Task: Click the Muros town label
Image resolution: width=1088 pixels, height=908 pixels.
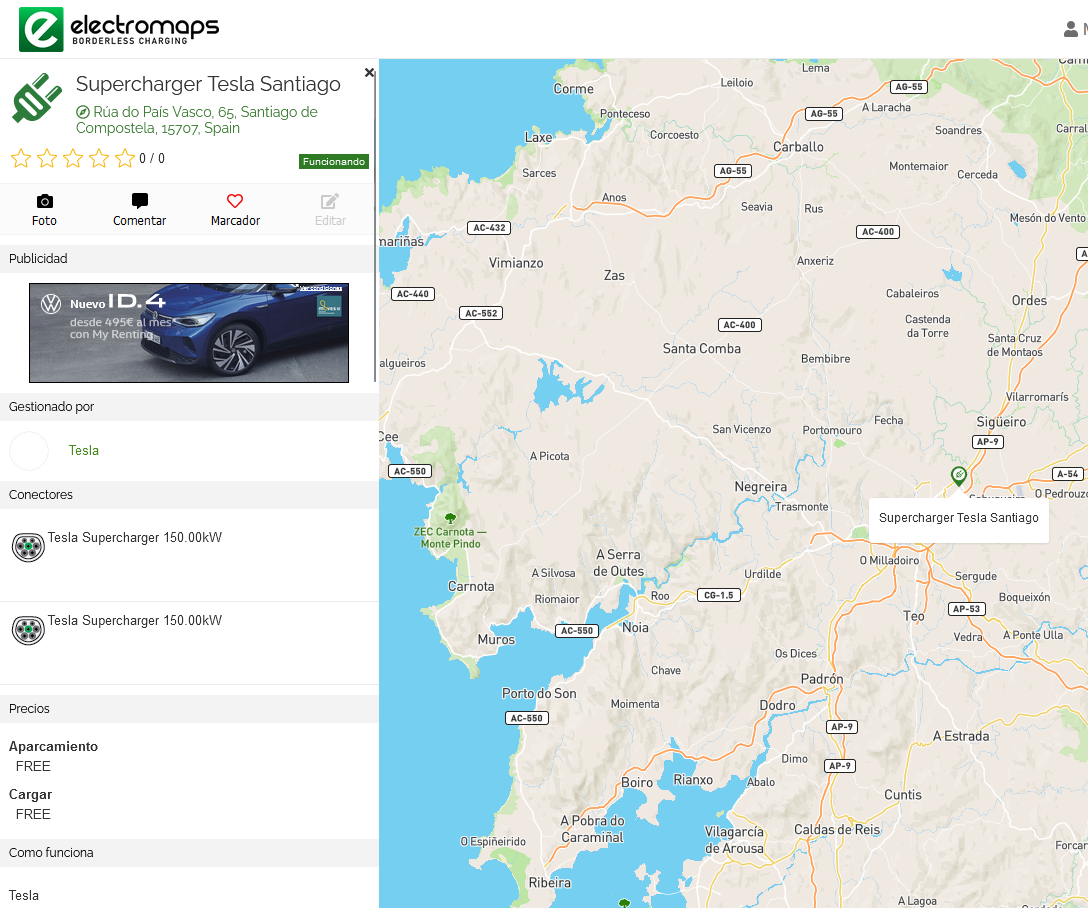Action: [497, 640]
